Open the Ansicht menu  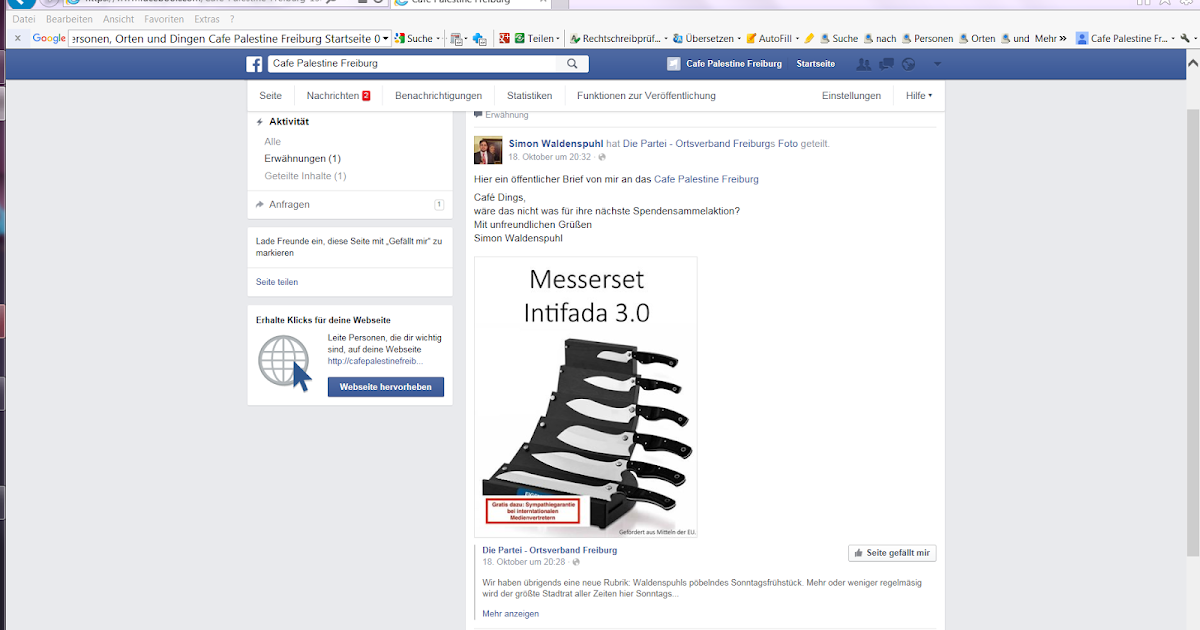tap(118, 19)
